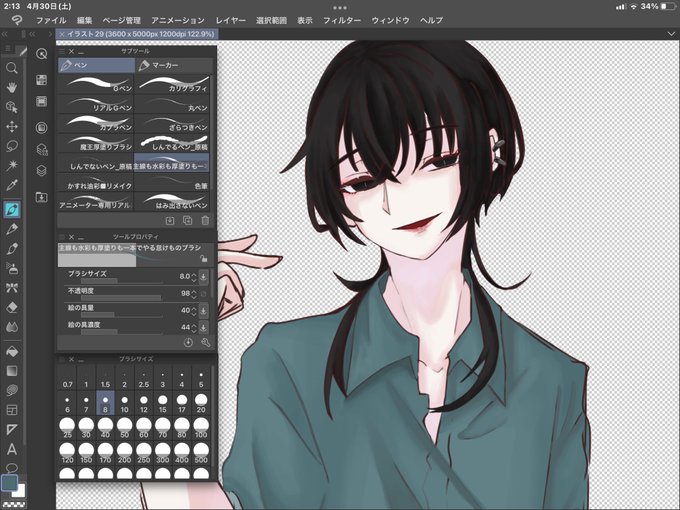Image resolution: width=680 pixels, height=510 pixels.
Task: Select the Decoration ribbon tool
Action: [12, 288]
